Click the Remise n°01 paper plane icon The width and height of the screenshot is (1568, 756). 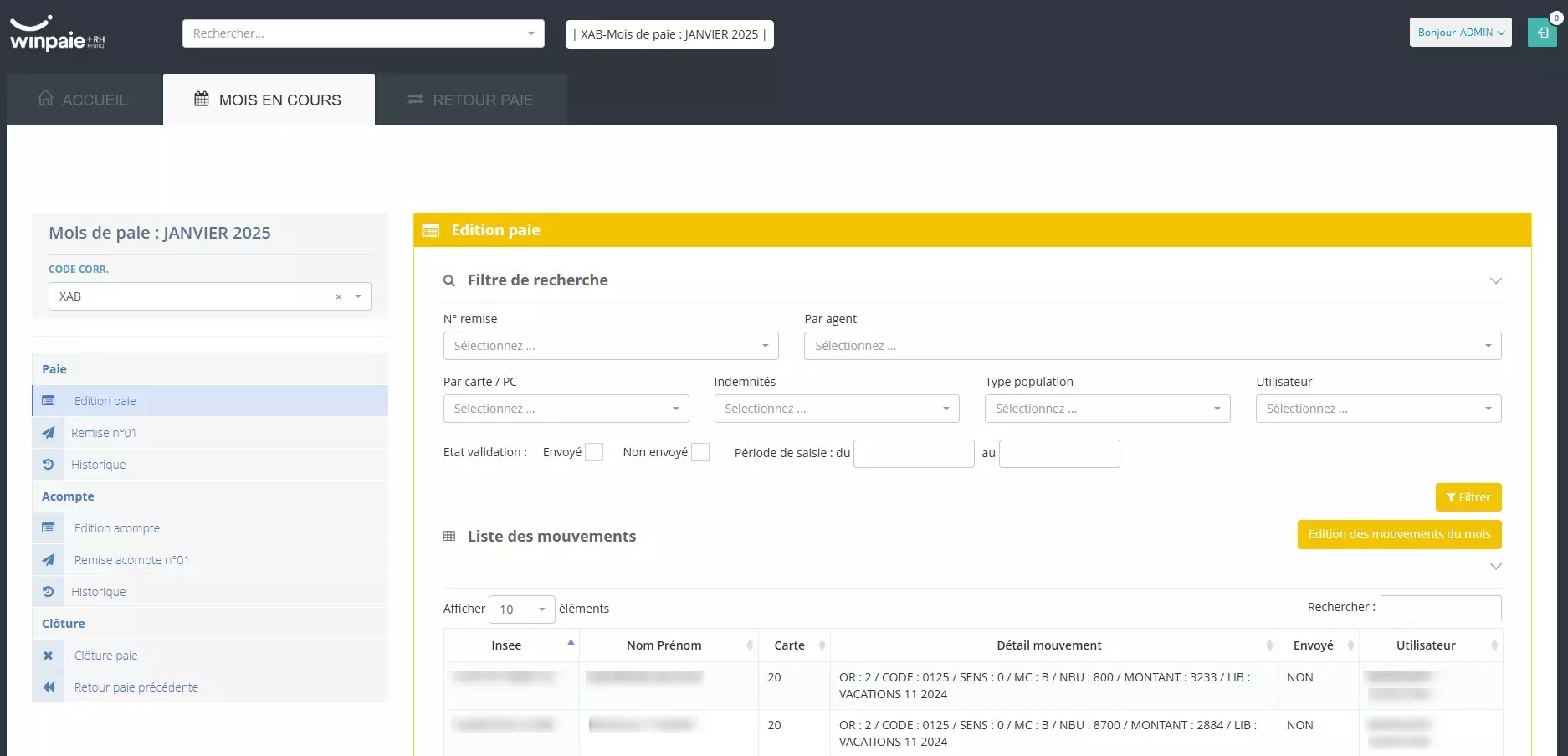(x=49, y=433)
